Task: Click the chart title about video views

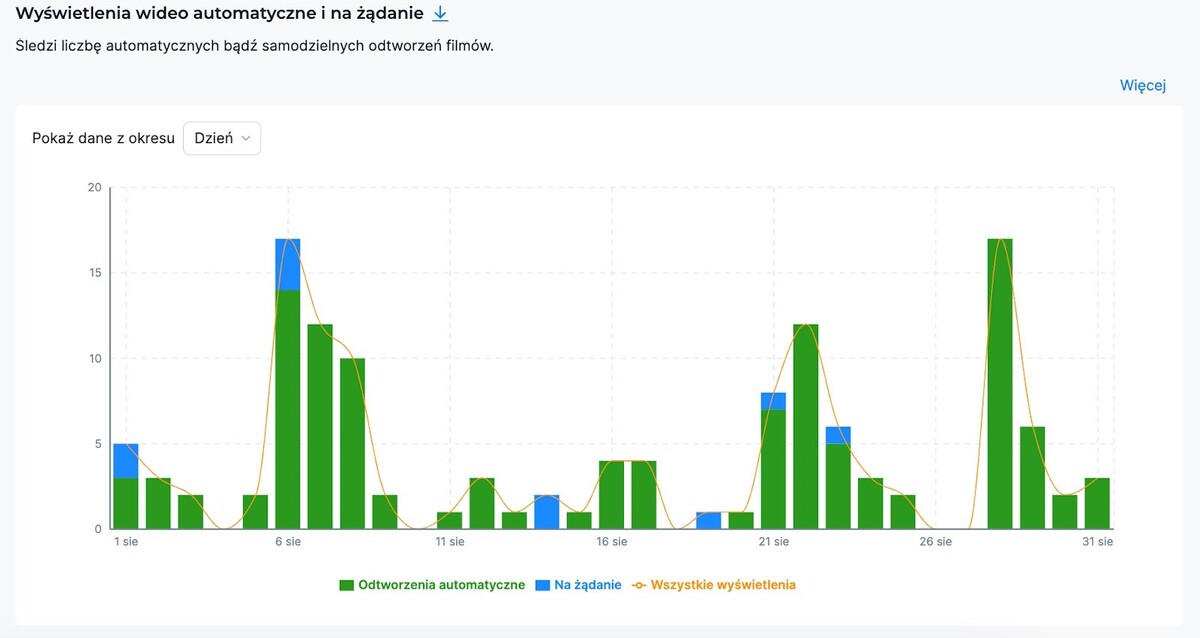Action: coord(220,14)
